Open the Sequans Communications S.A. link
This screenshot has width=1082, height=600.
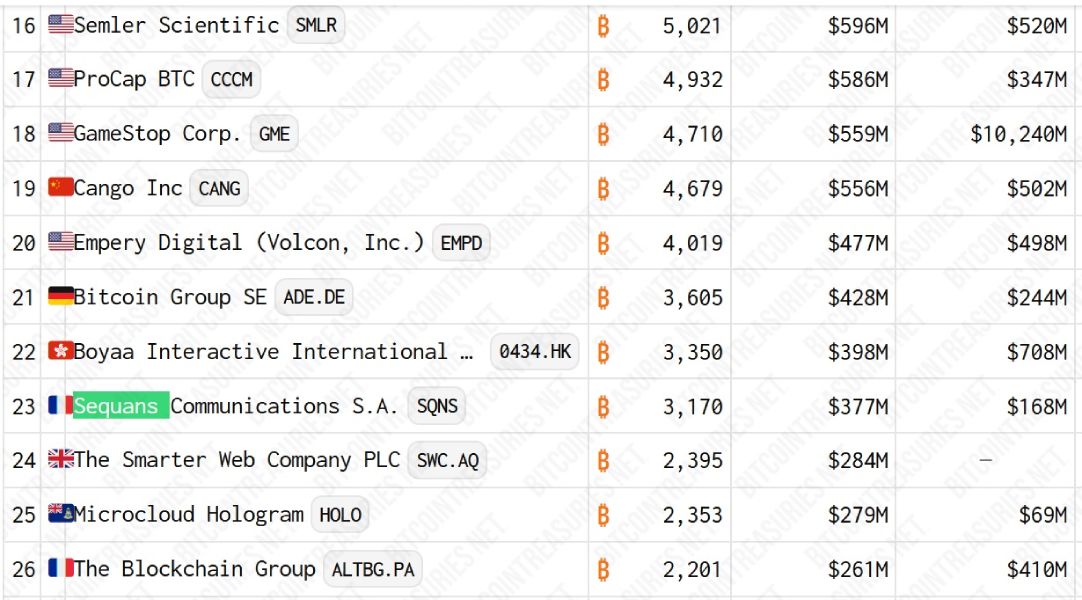(236, 406)
